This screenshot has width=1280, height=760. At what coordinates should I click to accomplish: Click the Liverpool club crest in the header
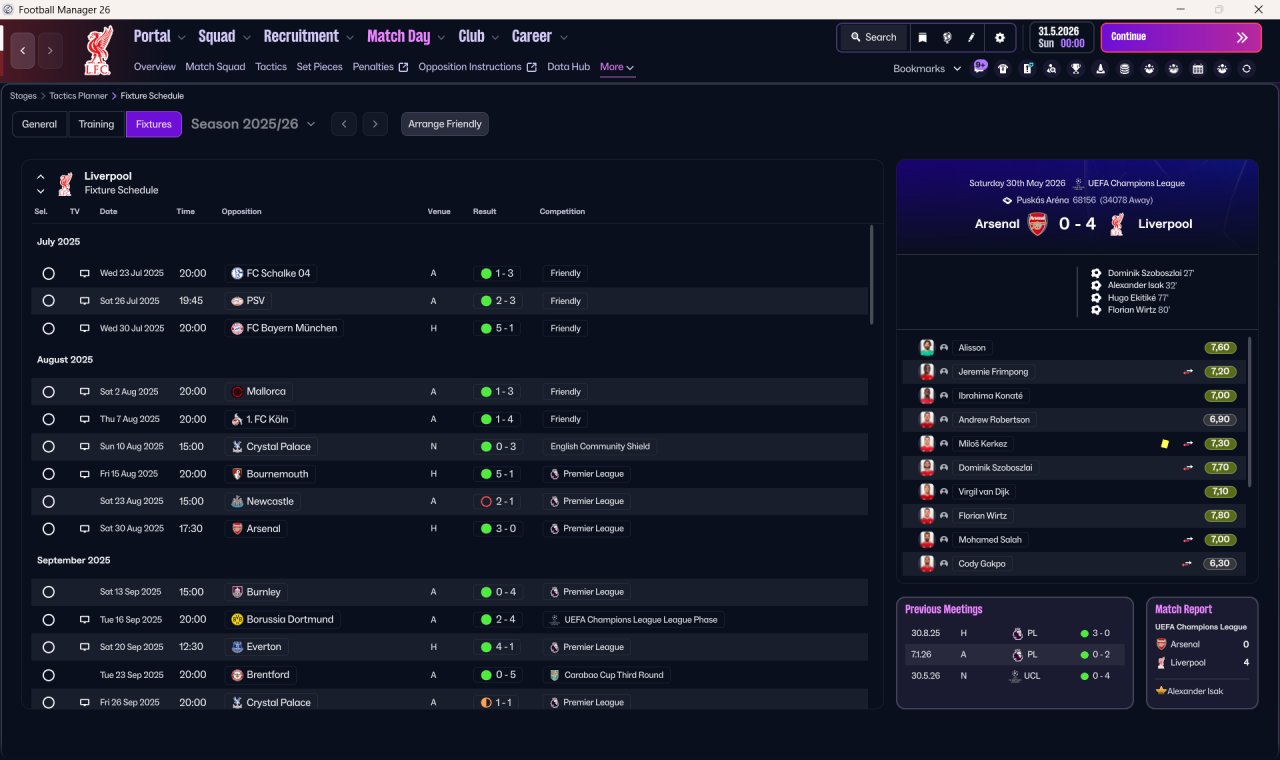97,49
